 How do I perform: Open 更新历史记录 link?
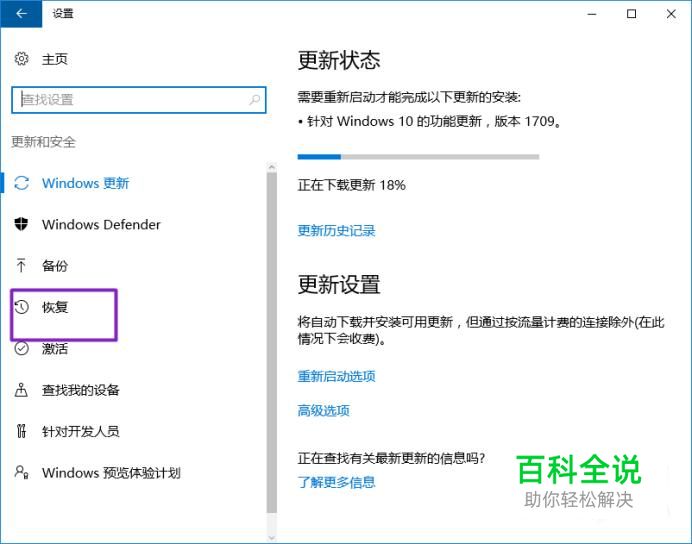tap(336, 231)
